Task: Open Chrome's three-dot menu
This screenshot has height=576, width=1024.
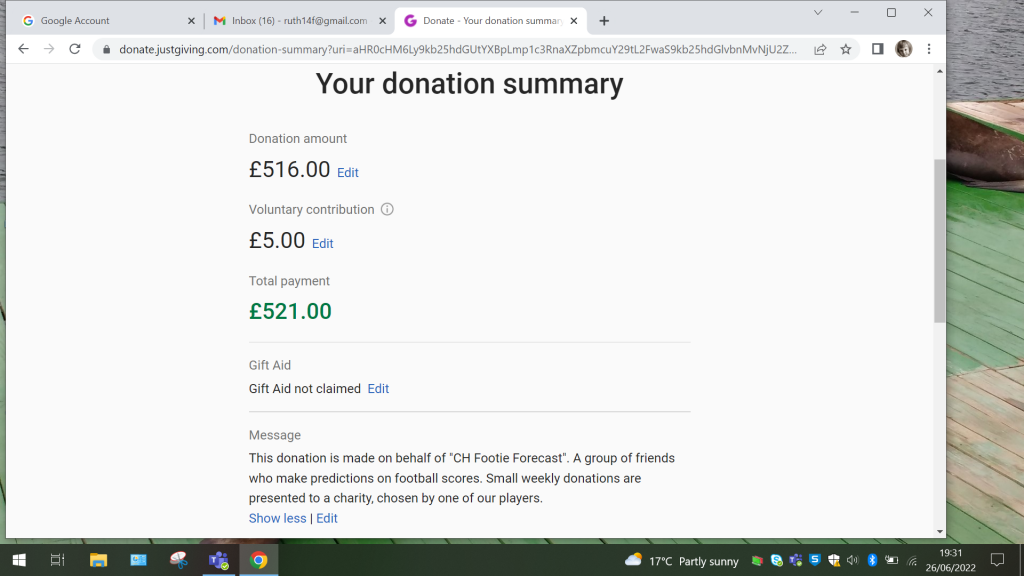Action: [930, 49]
